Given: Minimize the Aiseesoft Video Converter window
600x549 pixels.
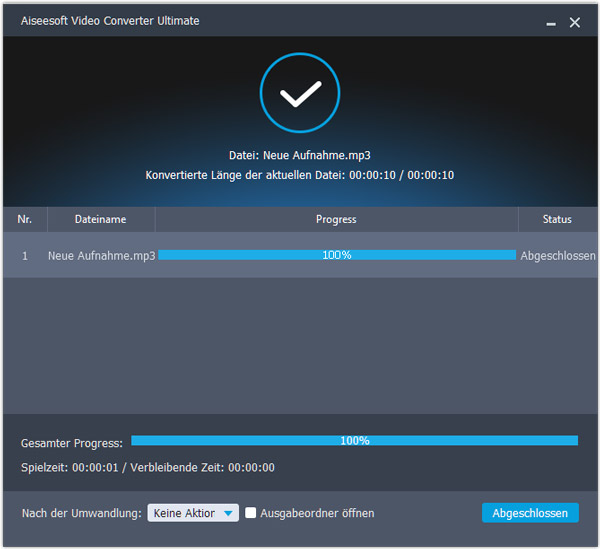Looking at the screenshot, I should [551, 22].
